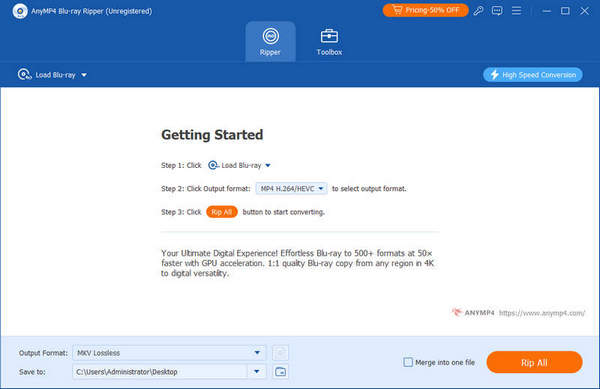Screen dimensions: 600x389
Task: Expand the Step 1 Load Blu-ray arrow
Action: click(x=268, y=166)
